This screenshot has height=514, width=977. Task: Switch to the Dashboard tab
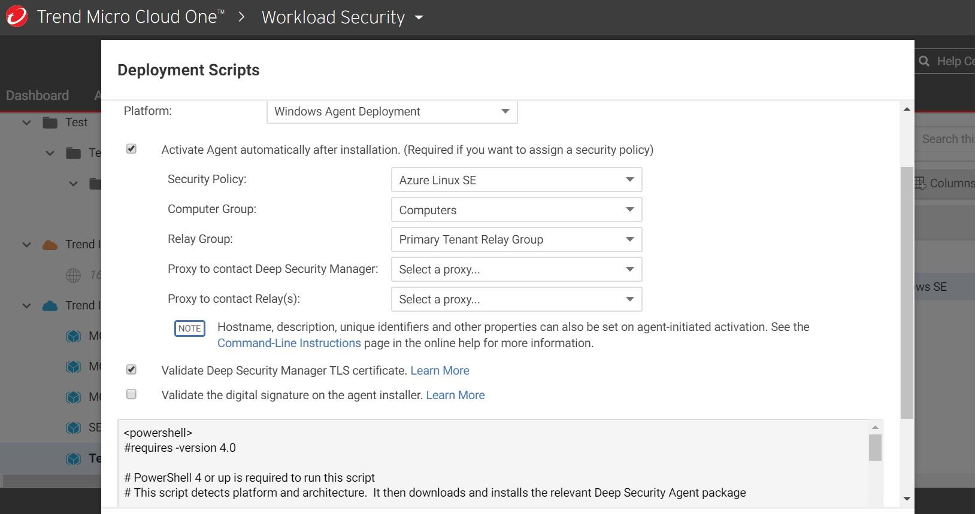click(37, 95)
